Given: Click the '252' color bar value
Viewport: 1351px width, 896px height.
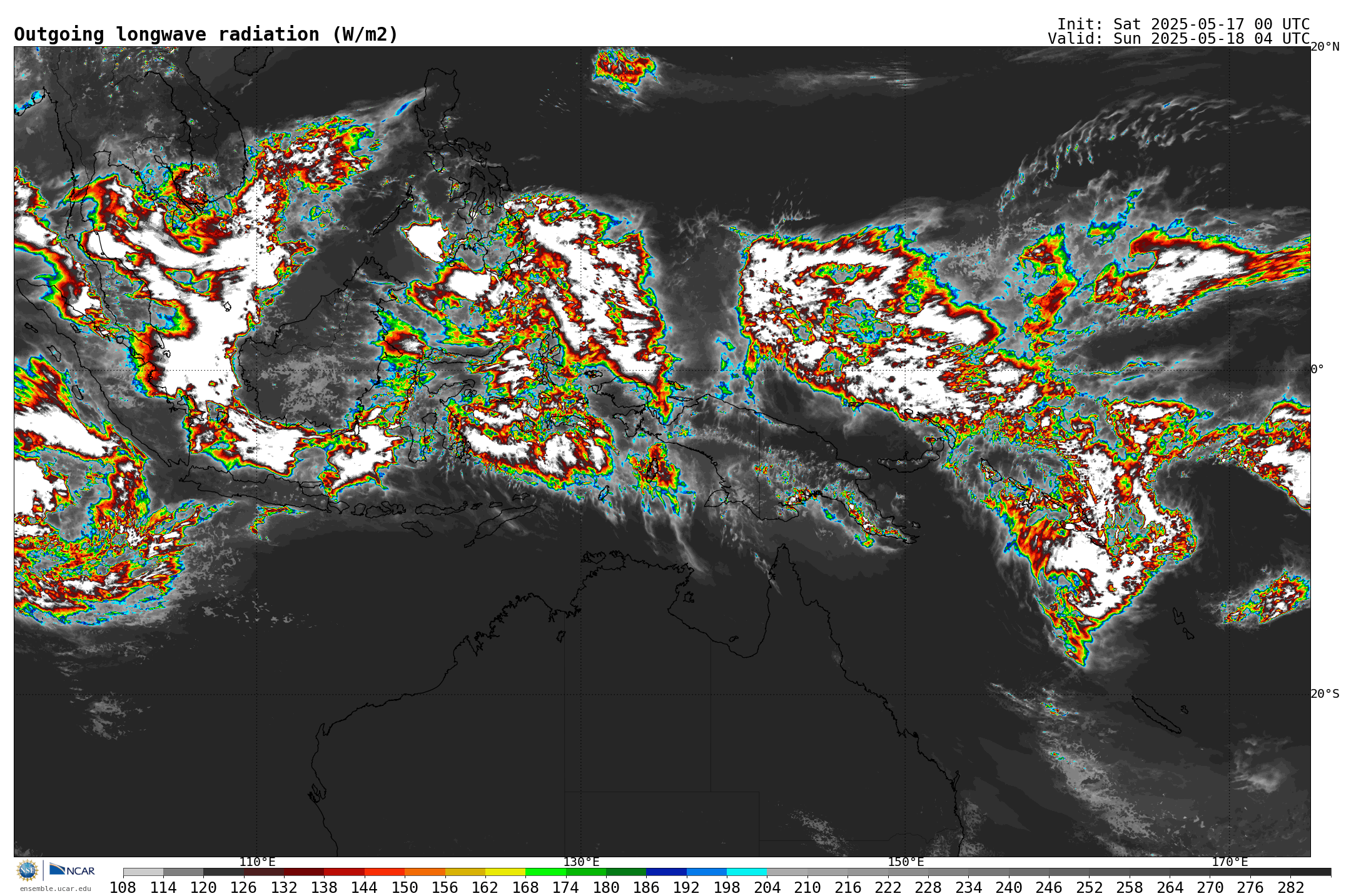Looking at the screenshot, I should coord(1089,888).
